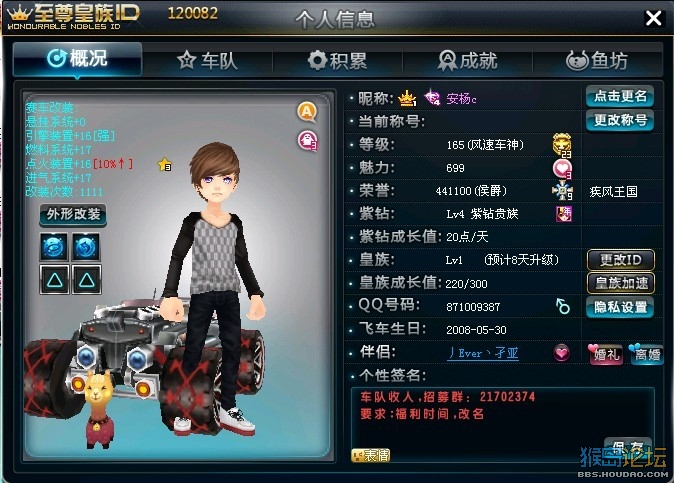Click the 点击更名 rename button

tap(620, 96)
